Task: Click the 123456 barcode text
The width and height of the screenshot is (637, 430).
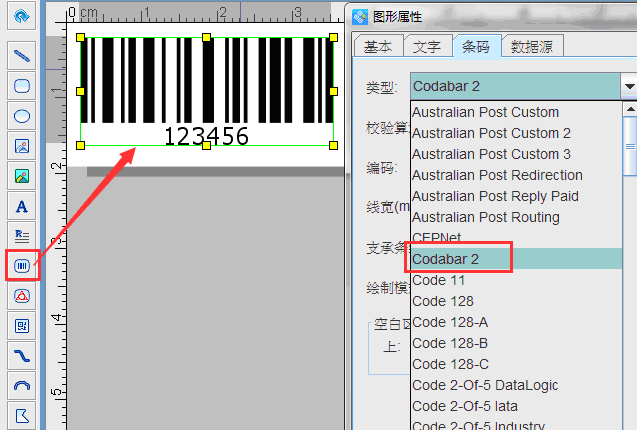Action: click(x=206, y=136)
